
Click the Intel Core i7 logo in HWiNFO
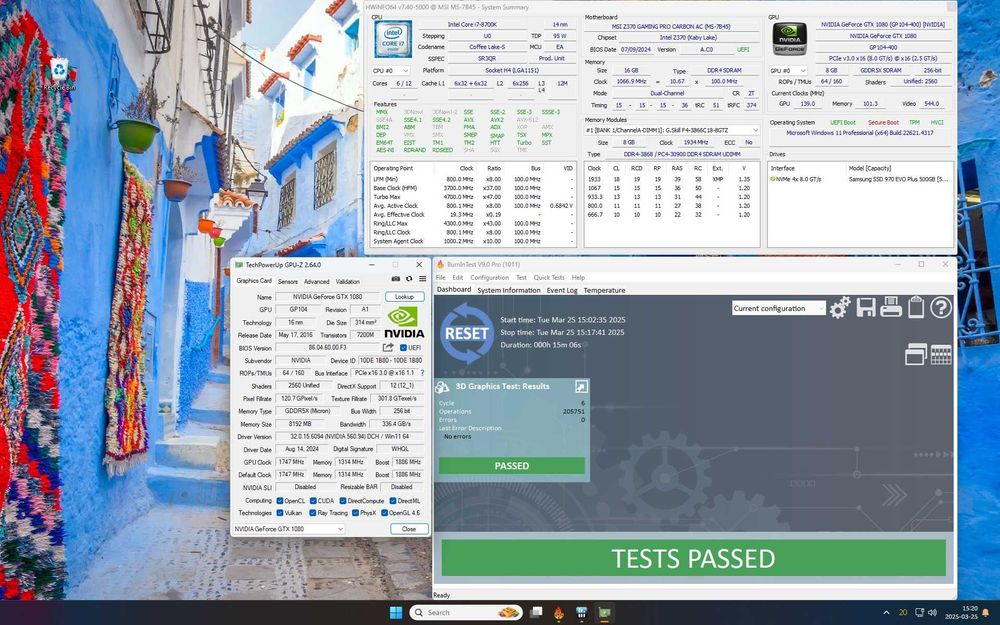393,39
